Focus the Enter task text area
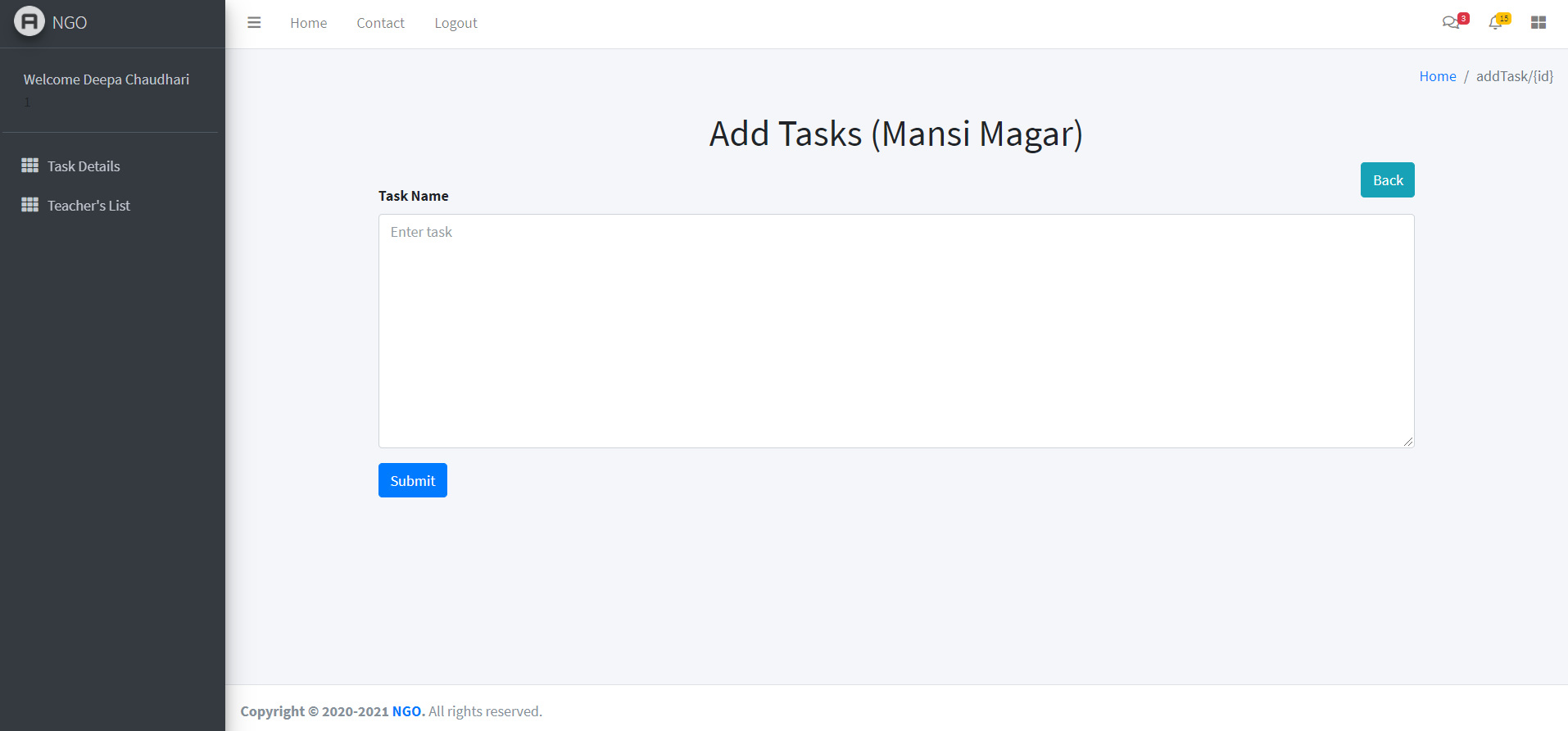Viewport: 1568px width, 731px height. point(896,331)
